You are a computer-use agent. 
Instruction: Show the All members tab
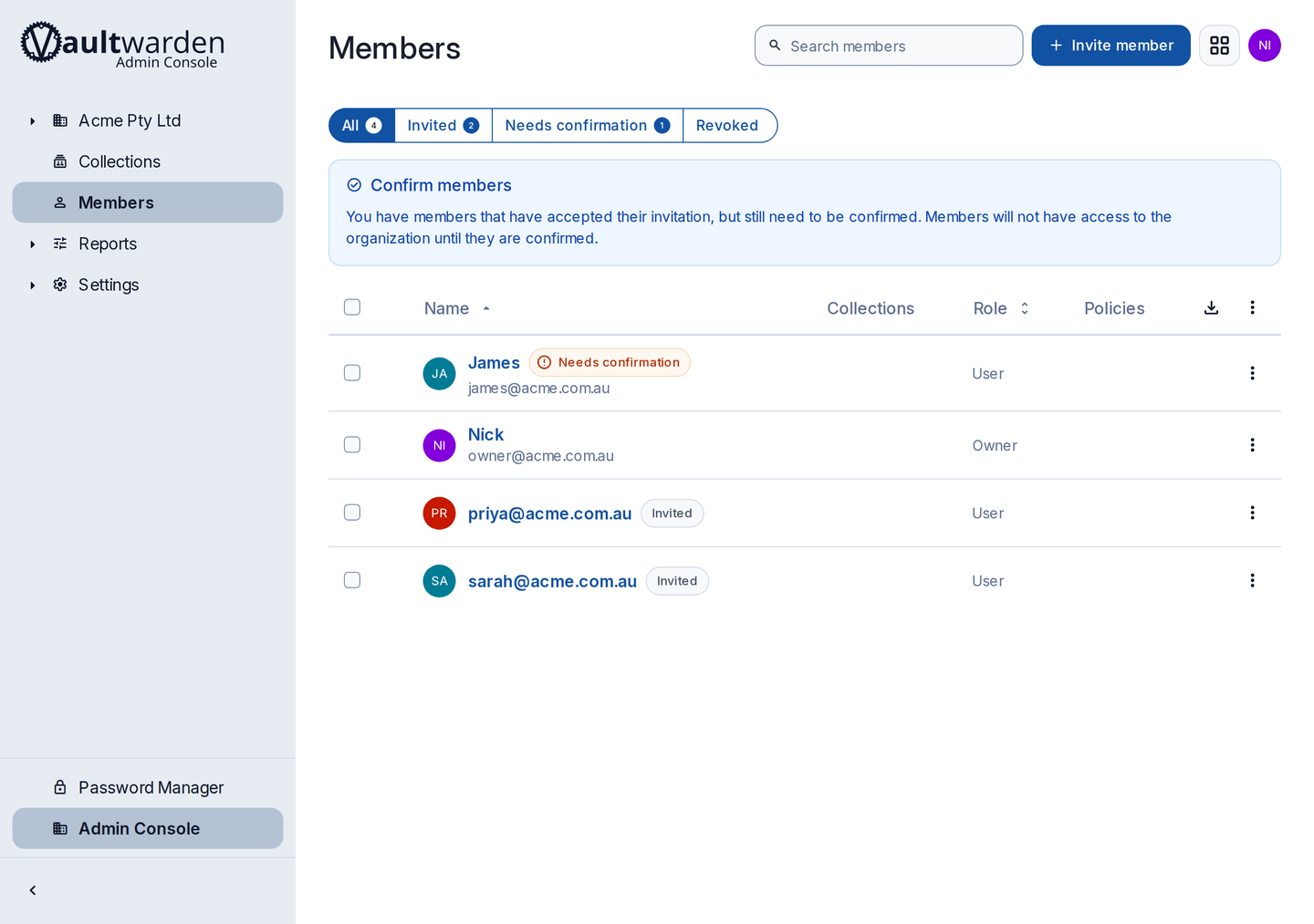tap(361, 126)
